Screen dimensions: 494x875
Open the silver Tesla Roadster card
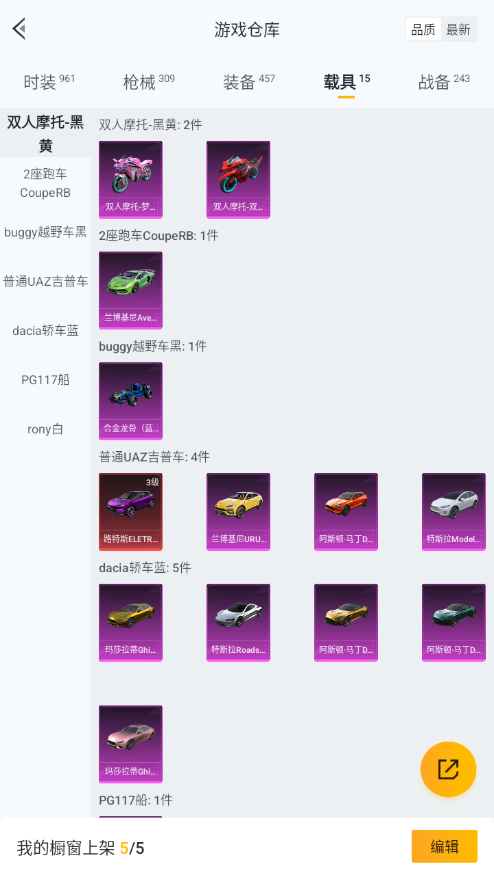coord(238,622)
